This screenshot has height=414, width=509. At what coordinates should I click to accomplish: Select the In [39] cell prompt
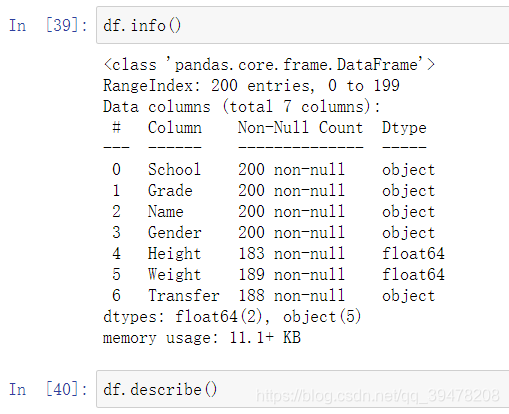[48, 25]
